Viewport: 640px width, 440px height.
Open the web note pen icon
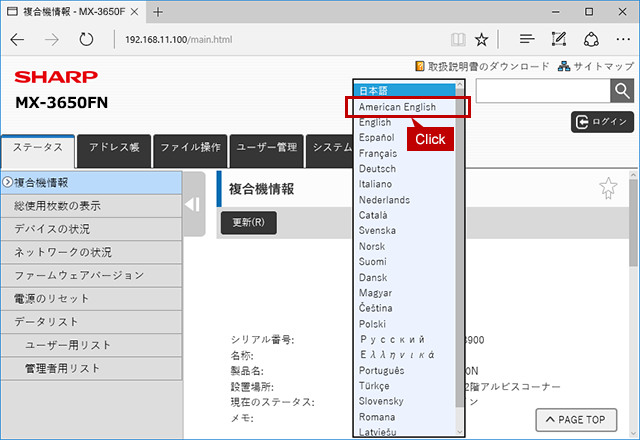(559, 39)
